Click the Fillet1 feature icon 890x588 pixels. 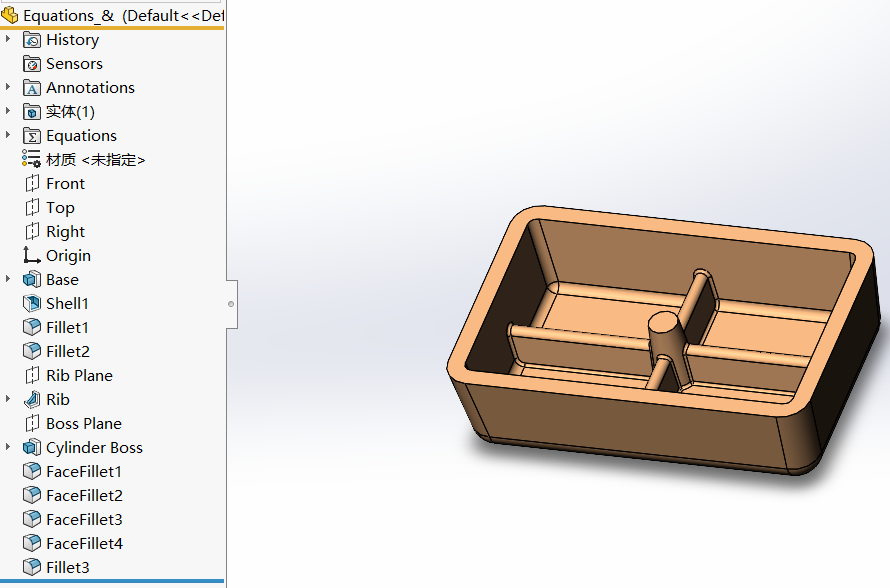pos(32,327)
